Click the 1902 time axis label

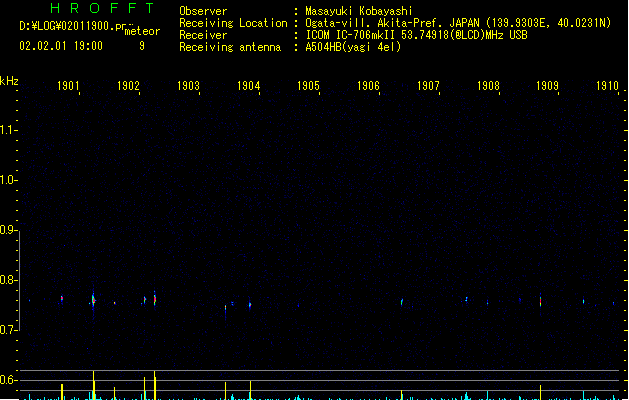128,86
